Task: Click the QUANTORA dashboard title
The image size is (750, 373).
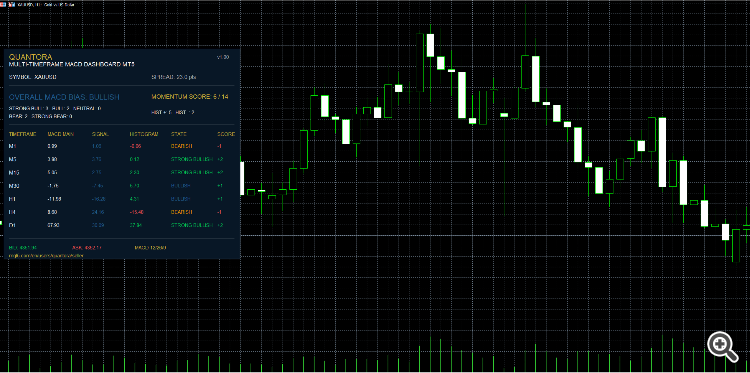Action: coord(31,57)
